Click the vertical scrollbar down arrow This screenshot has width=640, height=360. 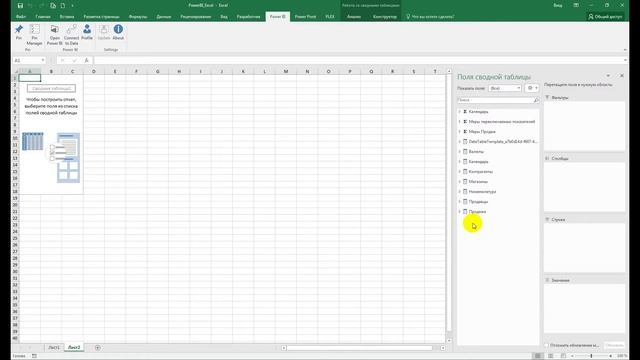click(449, 340)
